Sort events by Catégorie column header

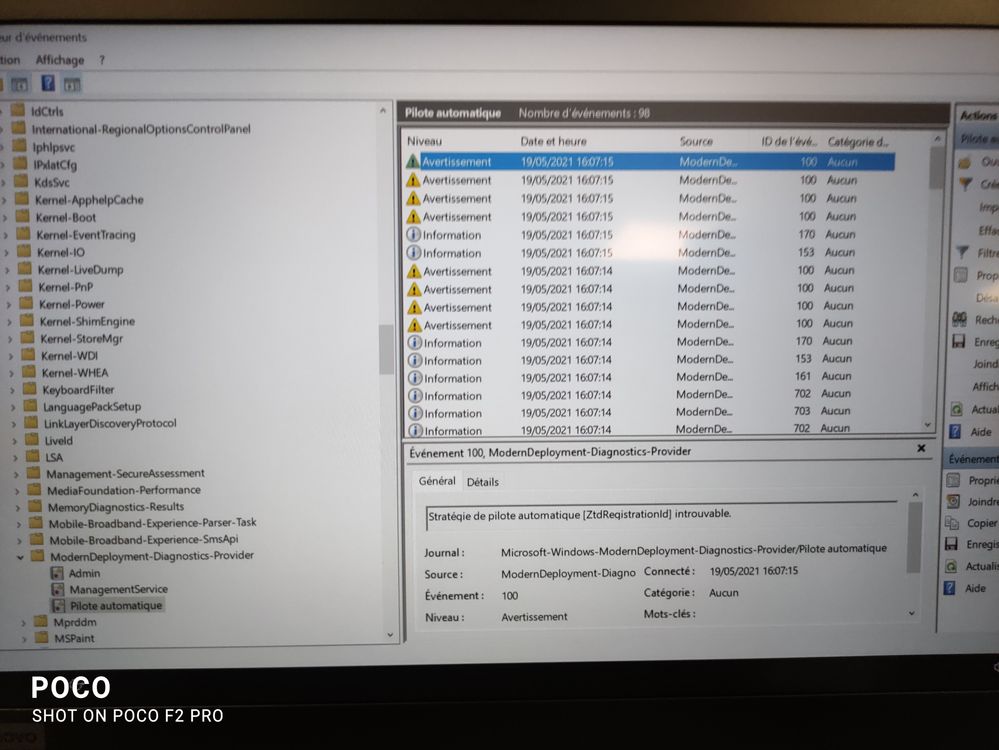point(858,141)
